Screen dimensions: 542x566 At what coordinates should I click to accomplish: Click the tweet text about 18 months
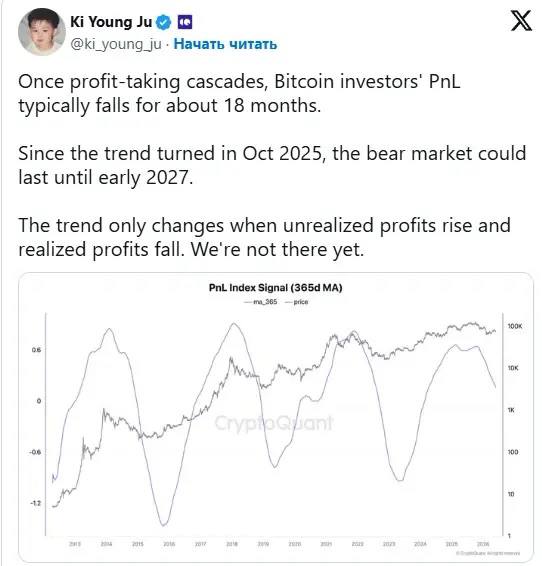(239, 93)
